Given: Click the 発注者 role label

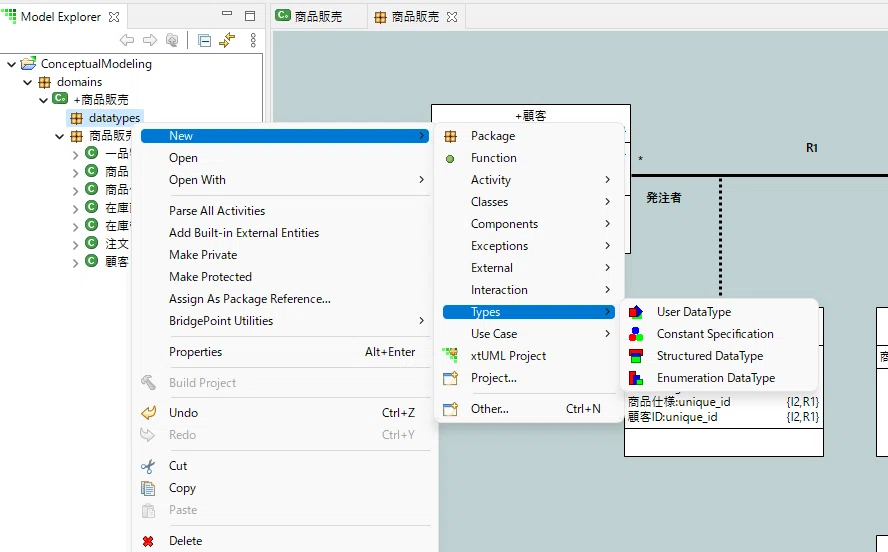Looking at the screenshot, I should (664, 198).
